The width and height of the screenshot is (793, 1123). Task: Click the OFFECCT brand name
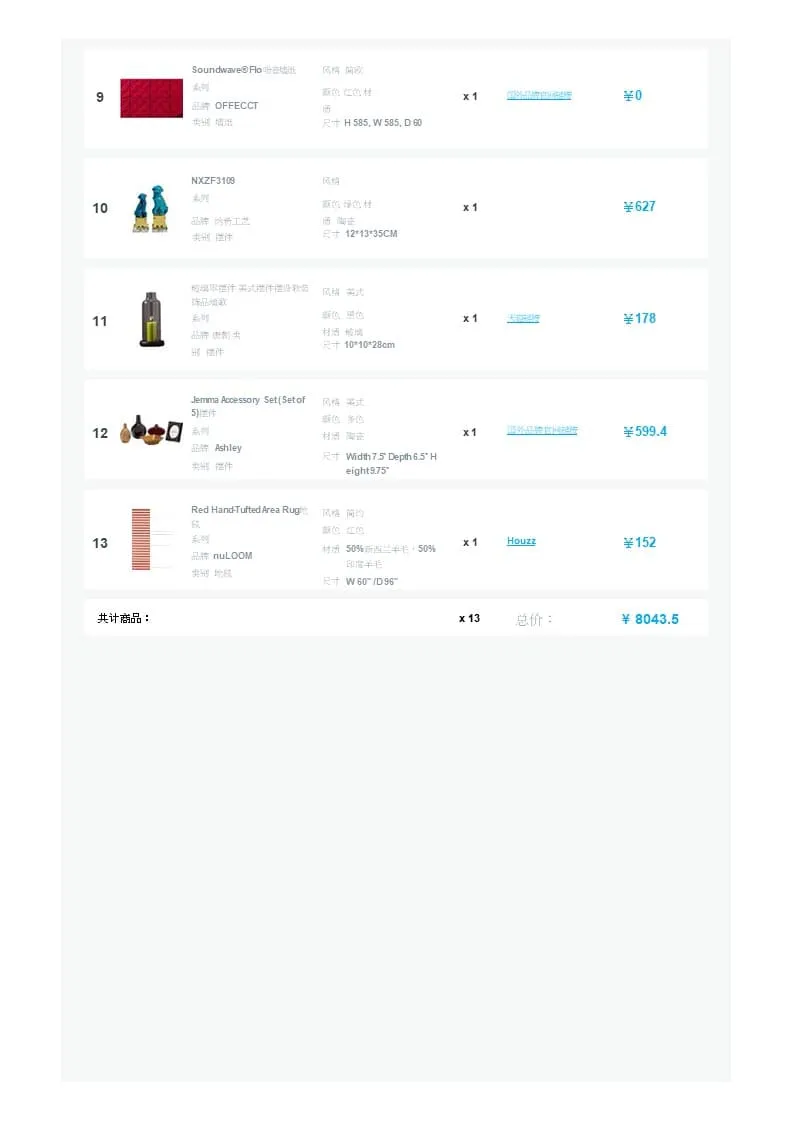tap(236, 106)
